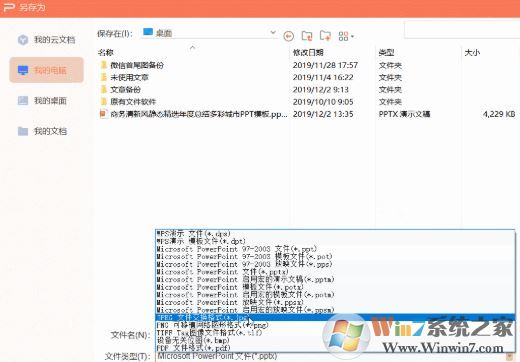Click date 2019/12/2 13:35
520x362 pixels.
tap(323, 114)
